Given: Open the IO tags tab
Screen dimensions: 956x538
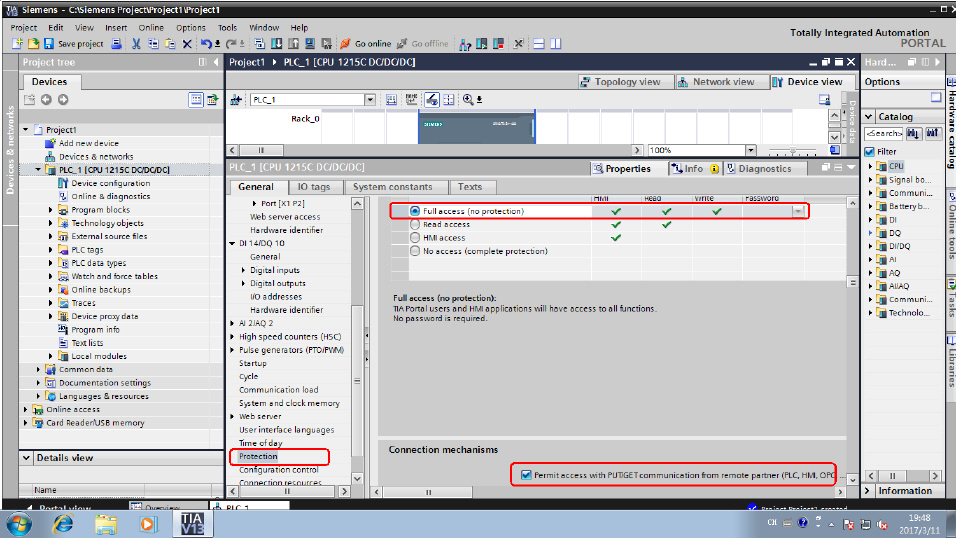Looking at the screenshot, I should pos(313,187).
